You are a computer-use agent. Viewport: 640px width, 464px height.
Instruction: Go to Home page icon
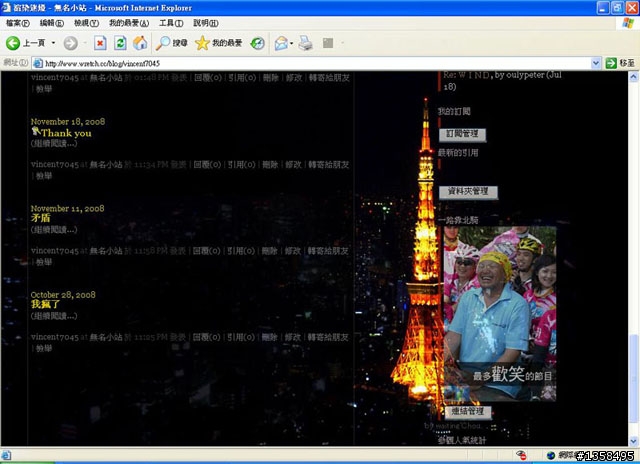pos(140,43)
